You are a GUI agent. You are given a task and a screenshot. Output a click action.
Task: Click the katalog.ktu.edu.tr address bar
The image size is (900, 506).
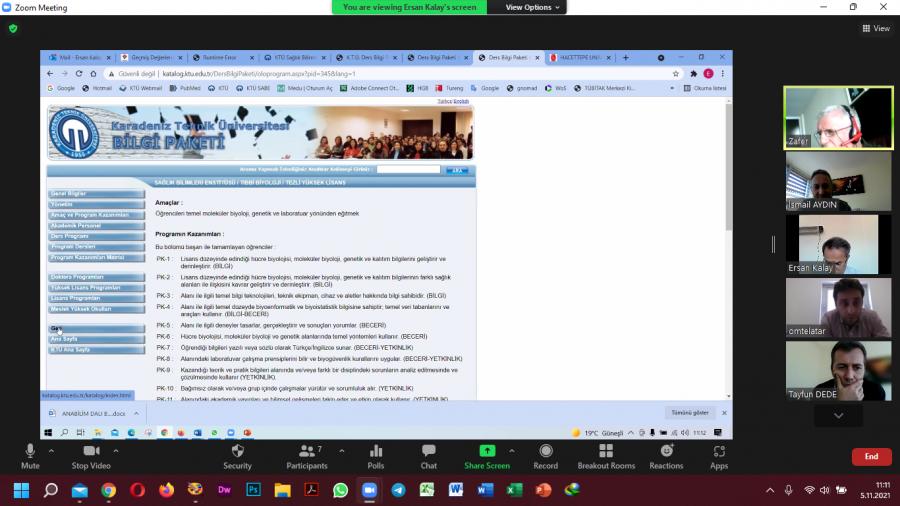click(x=390, y=73)
